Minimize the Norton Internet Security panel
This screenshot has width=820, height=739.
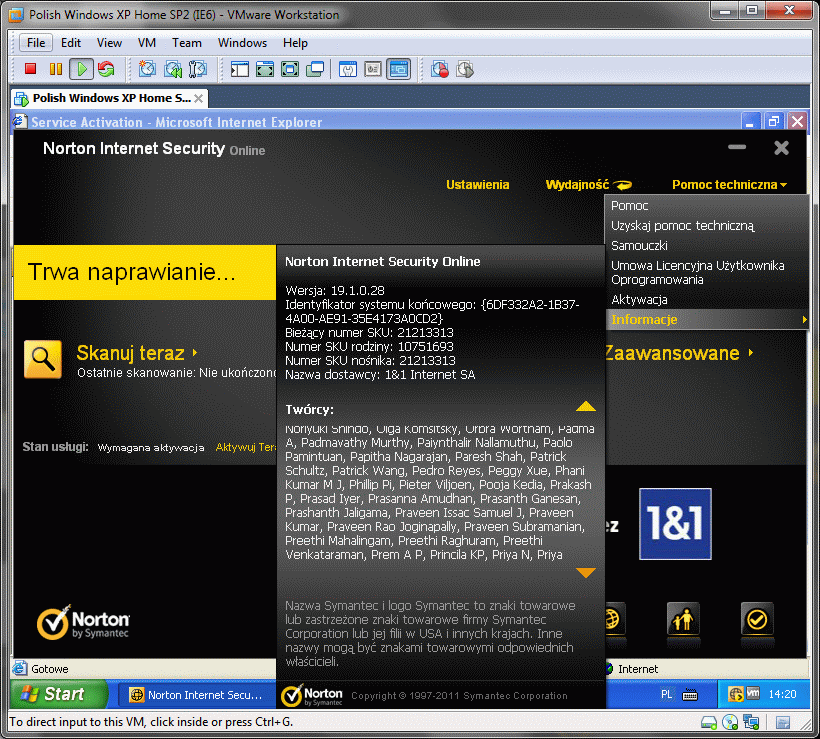(737, 147)
